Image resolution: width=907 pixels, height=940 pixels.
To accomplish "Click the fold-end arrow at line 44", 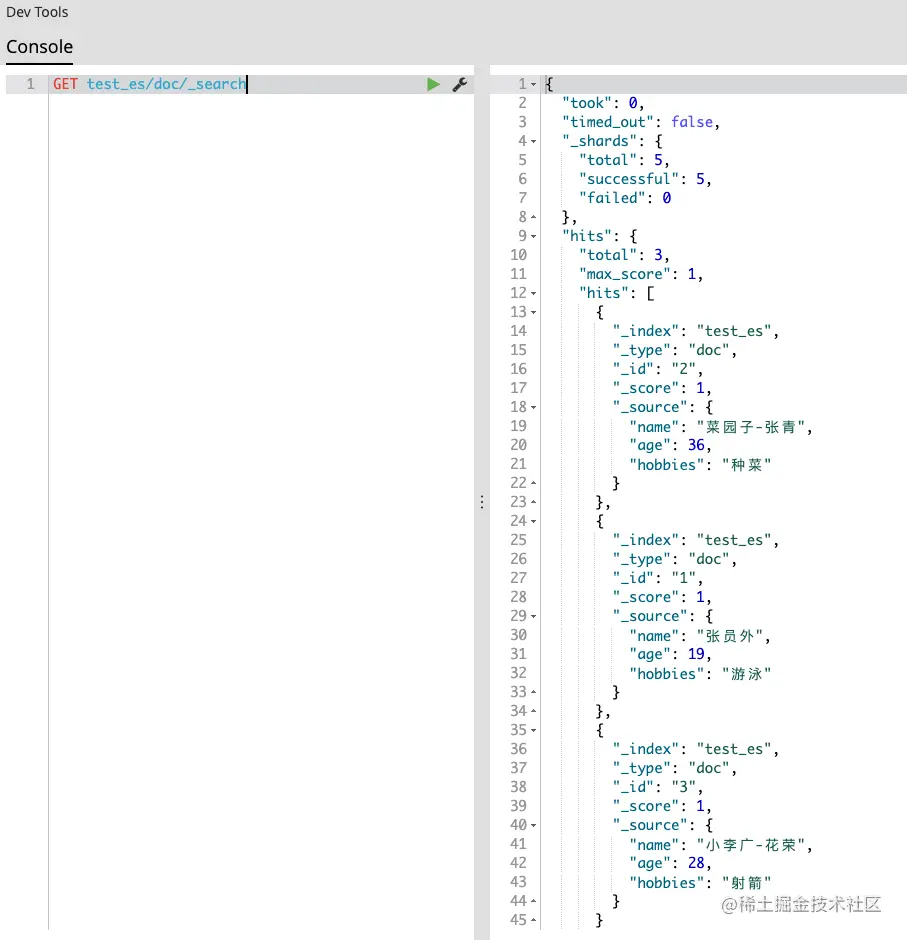I will click(534, 901).
